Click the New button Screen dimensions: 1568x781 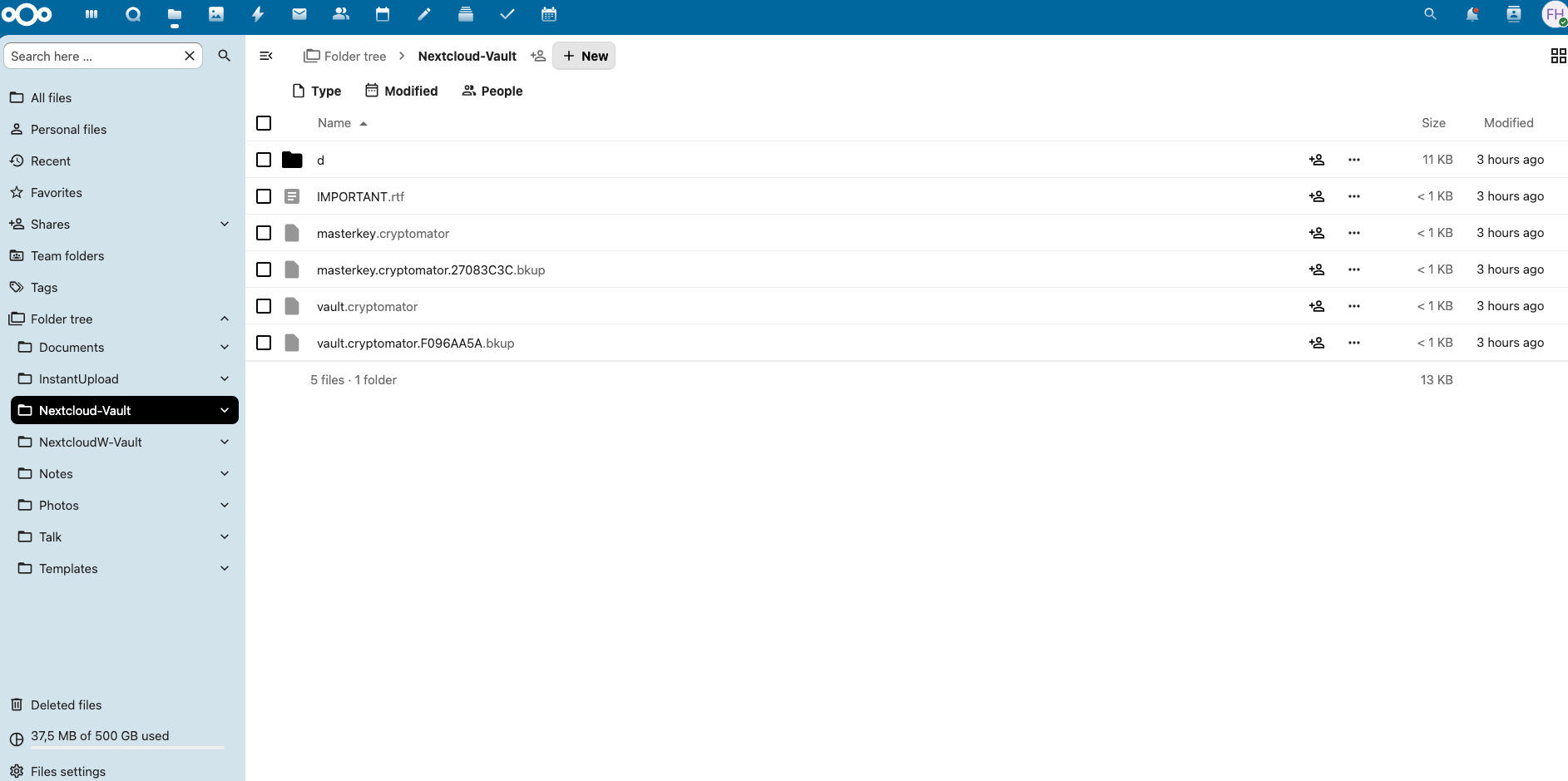[584, 56]
